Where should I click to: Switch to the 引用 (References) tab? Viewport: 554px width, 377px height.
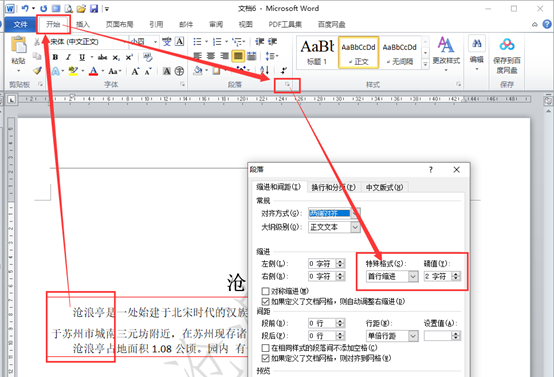(156, 24)
